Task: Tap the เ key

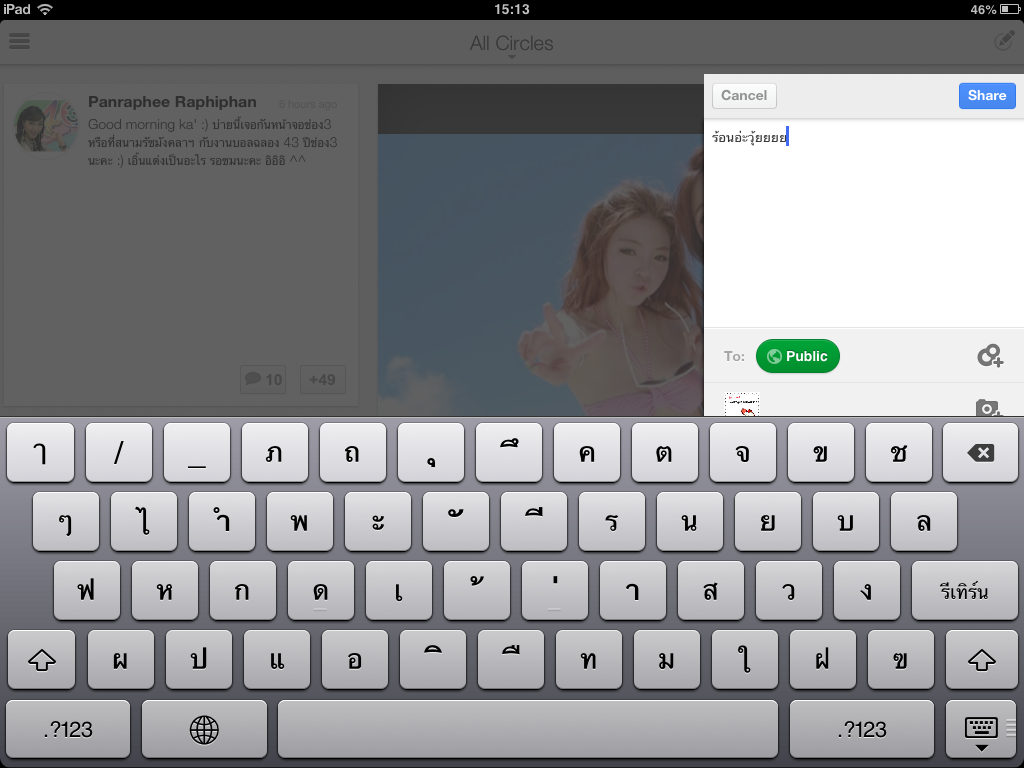Action: tap(399, 590)
